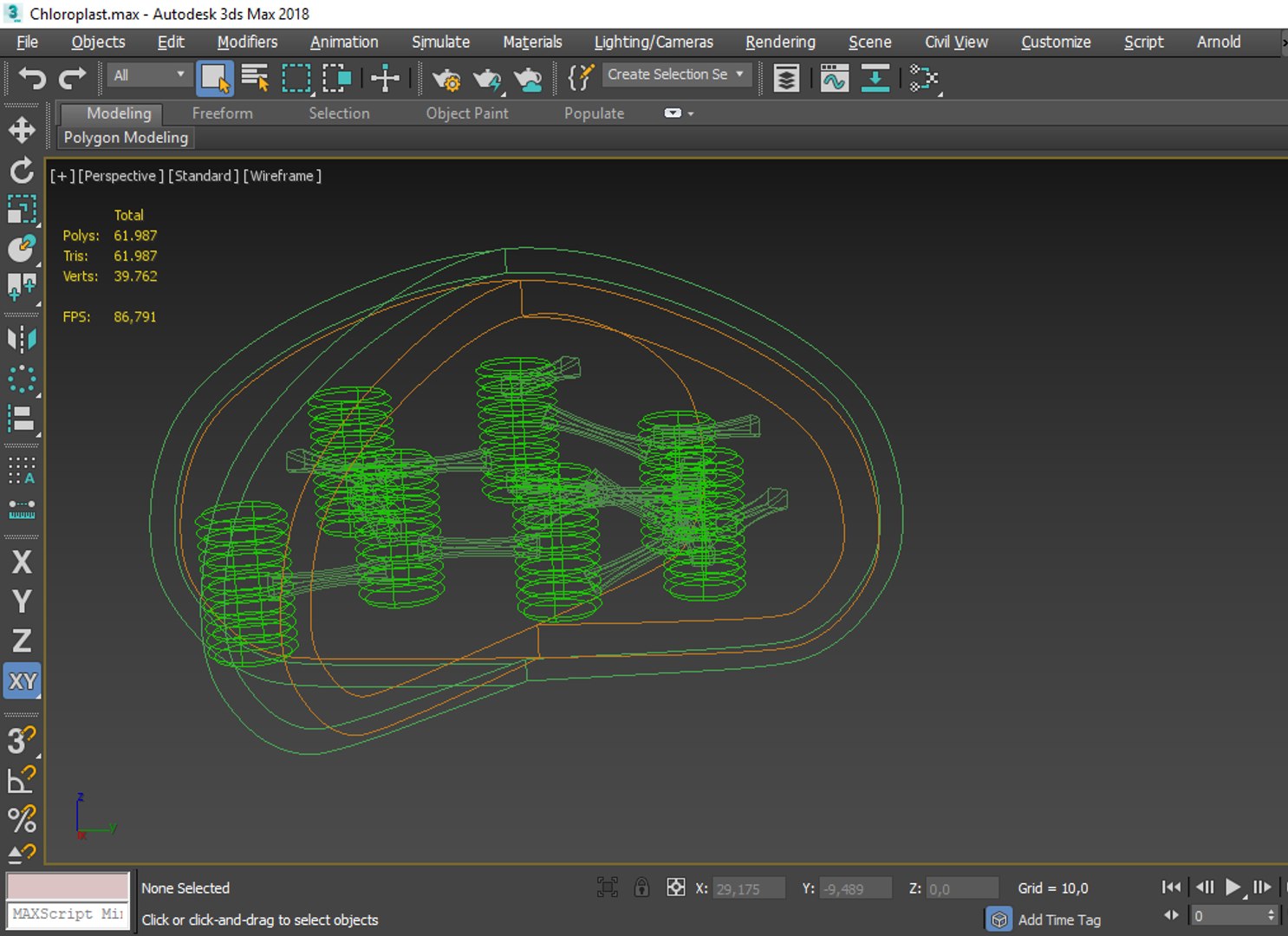Open the Schematic View icon
Image resolution: width=1288 pixels, height=936 pixels.
click(924, 79)
